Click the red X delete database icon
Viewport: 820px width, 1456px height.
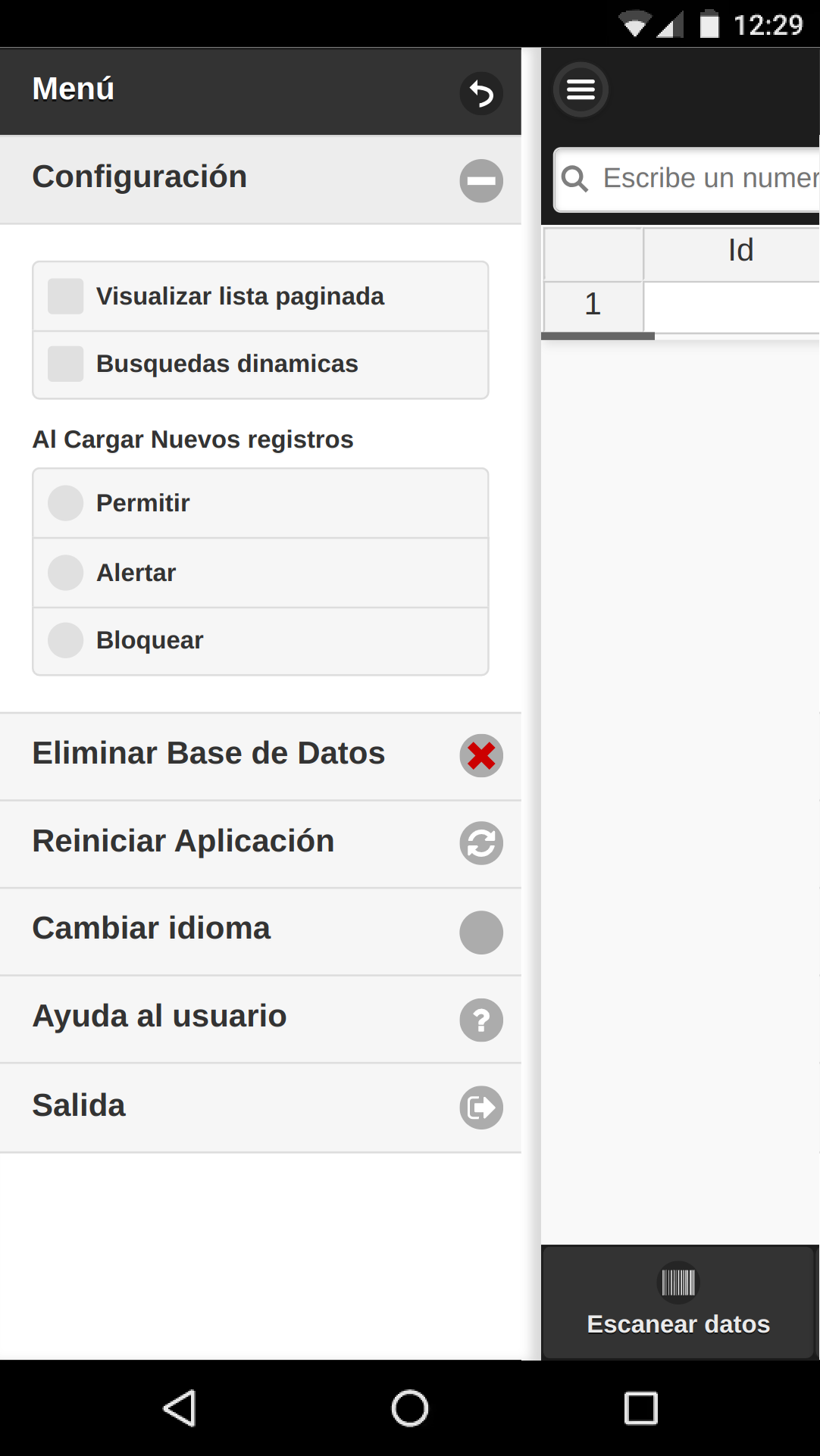(481, 756)
